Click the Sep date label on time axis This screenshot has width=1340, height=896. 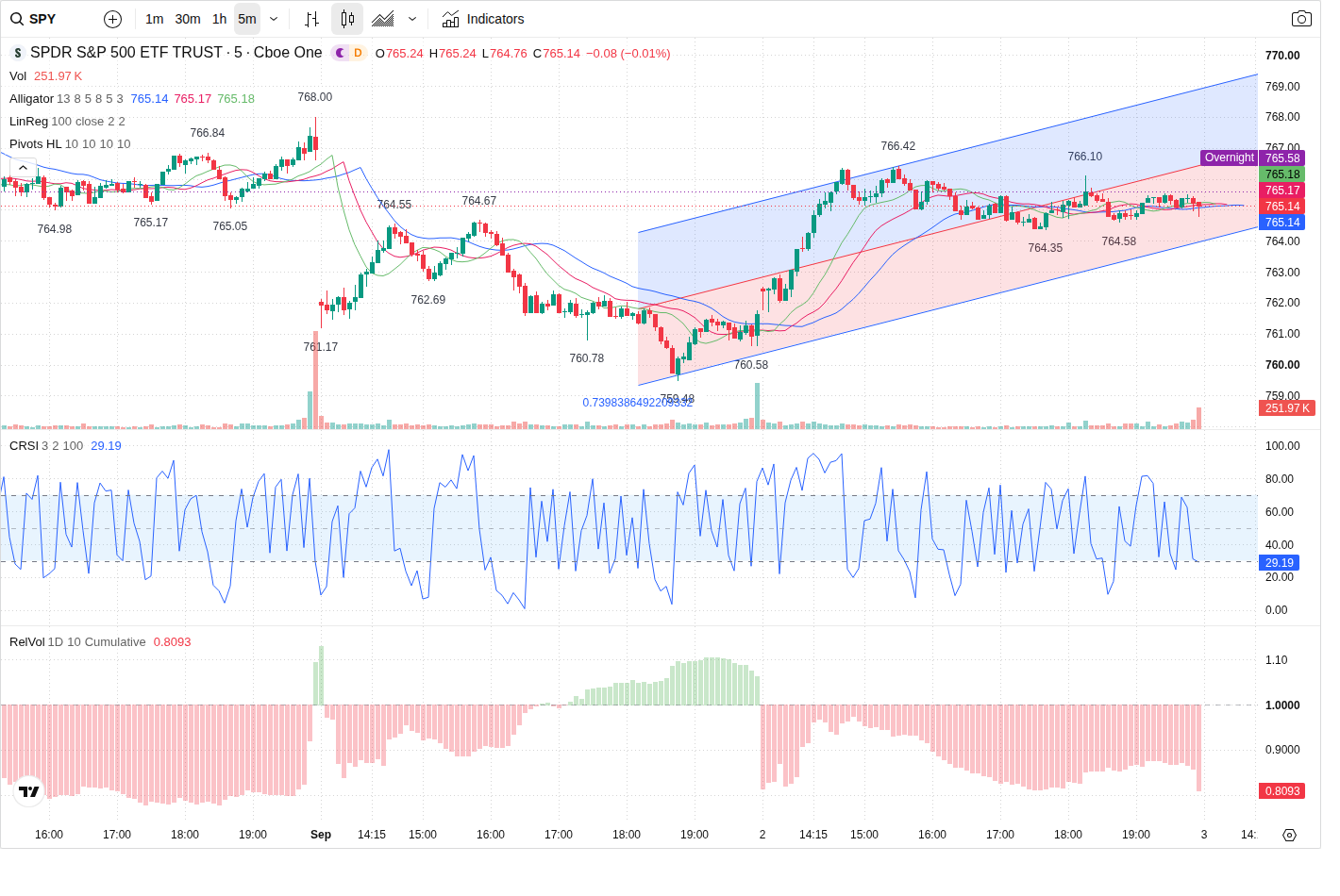tap(321, 835)
